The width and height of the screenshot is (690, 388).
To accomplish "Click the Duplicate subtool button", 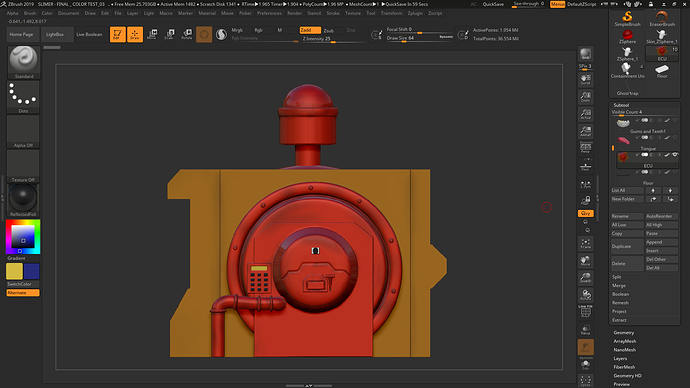I will [627, 246].
